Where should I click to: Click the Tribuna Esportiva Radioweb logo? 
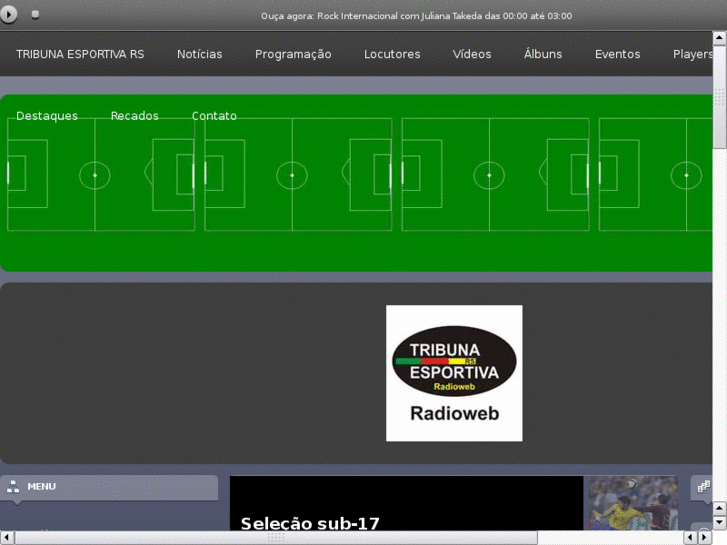click(x=454, y=373)
